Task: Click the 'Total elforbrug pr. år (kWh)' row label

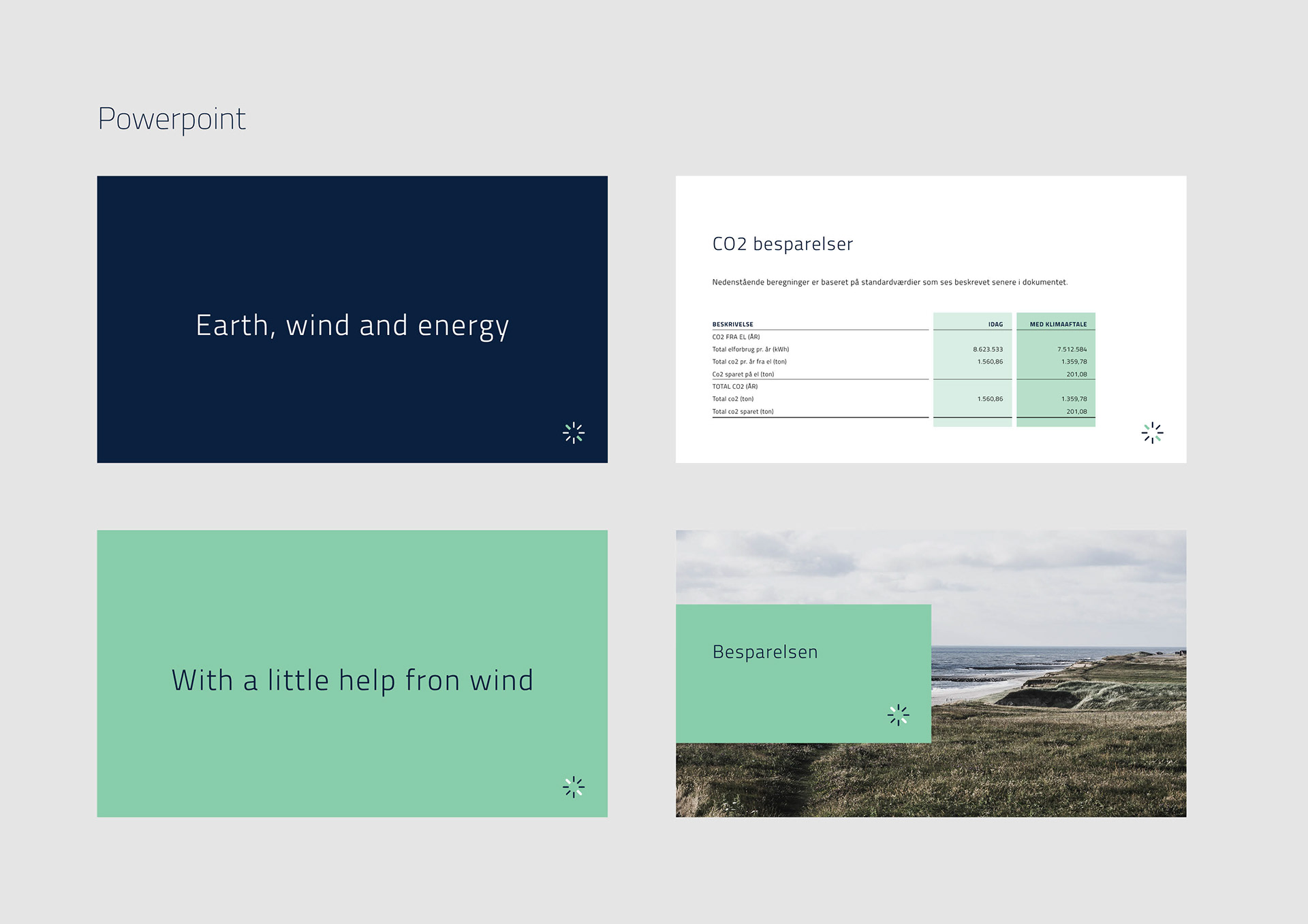Action: click(750, 349)
